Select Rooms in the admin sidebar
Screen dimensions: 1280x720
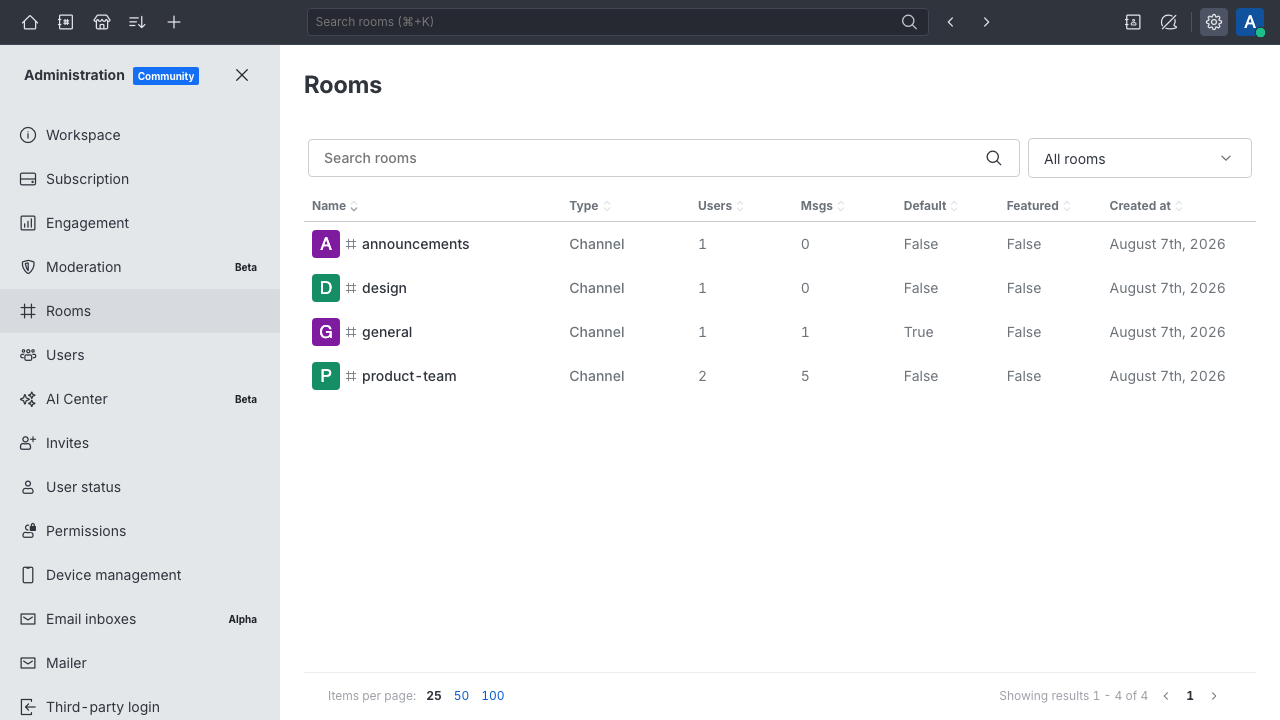[140, 311]
